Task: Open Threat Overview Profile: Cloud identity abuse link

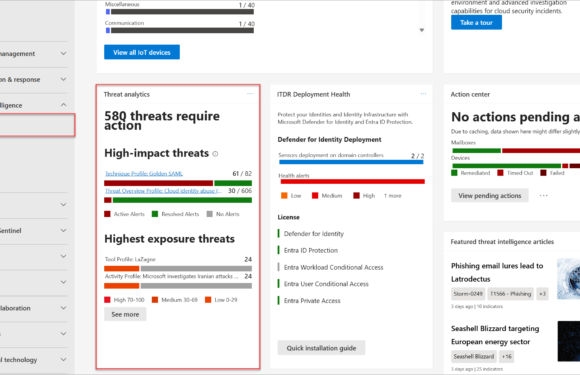Action: point(163,191)
